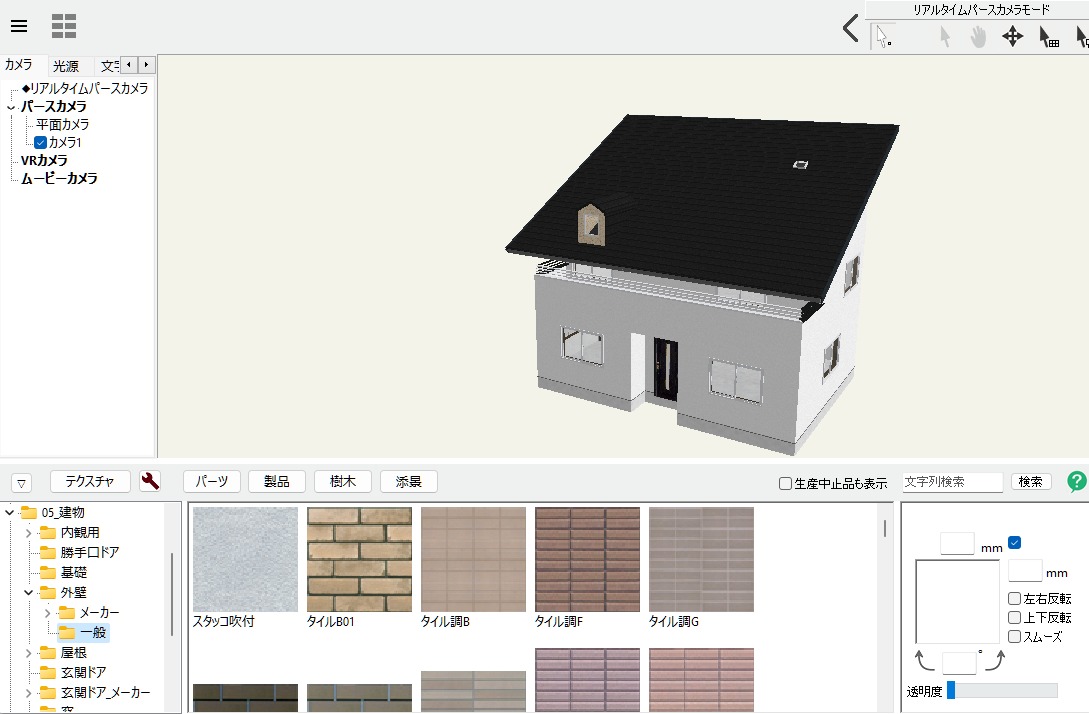Collapse the 05_建物 folder
This screenshot has width=1089, height=714.
tap(10, 513)
